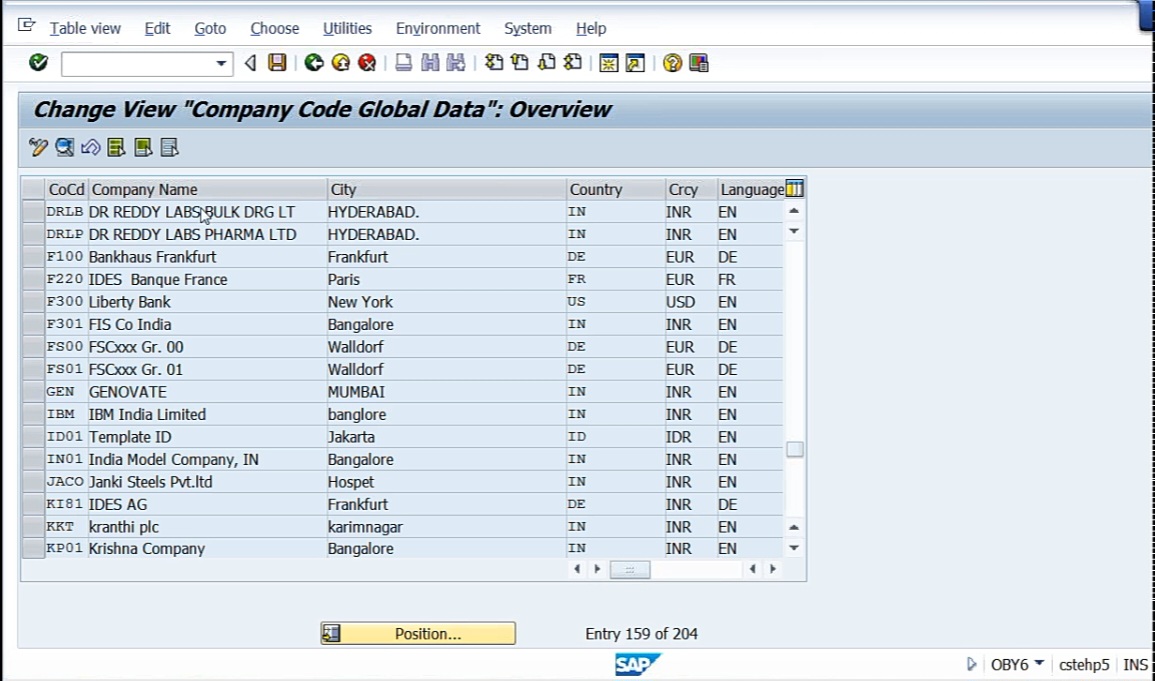1155x681 pixels.
Task: Click the vertical scrollbar thumb
Action: pos(794,449)
